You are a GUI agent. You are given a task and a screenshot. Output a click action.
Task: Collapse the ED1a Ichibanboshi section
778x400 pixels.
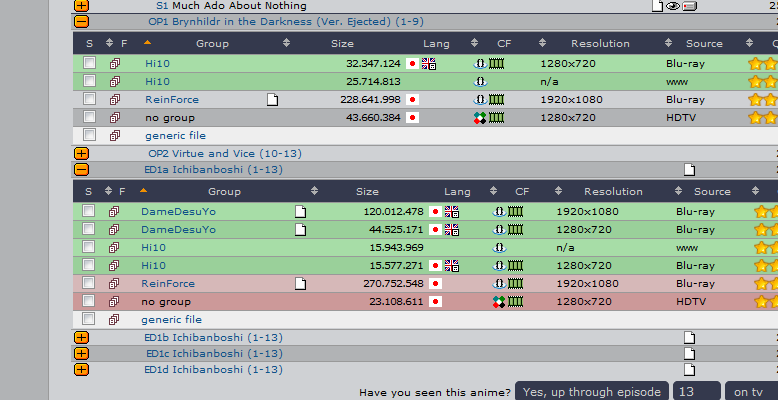point(81,170)
